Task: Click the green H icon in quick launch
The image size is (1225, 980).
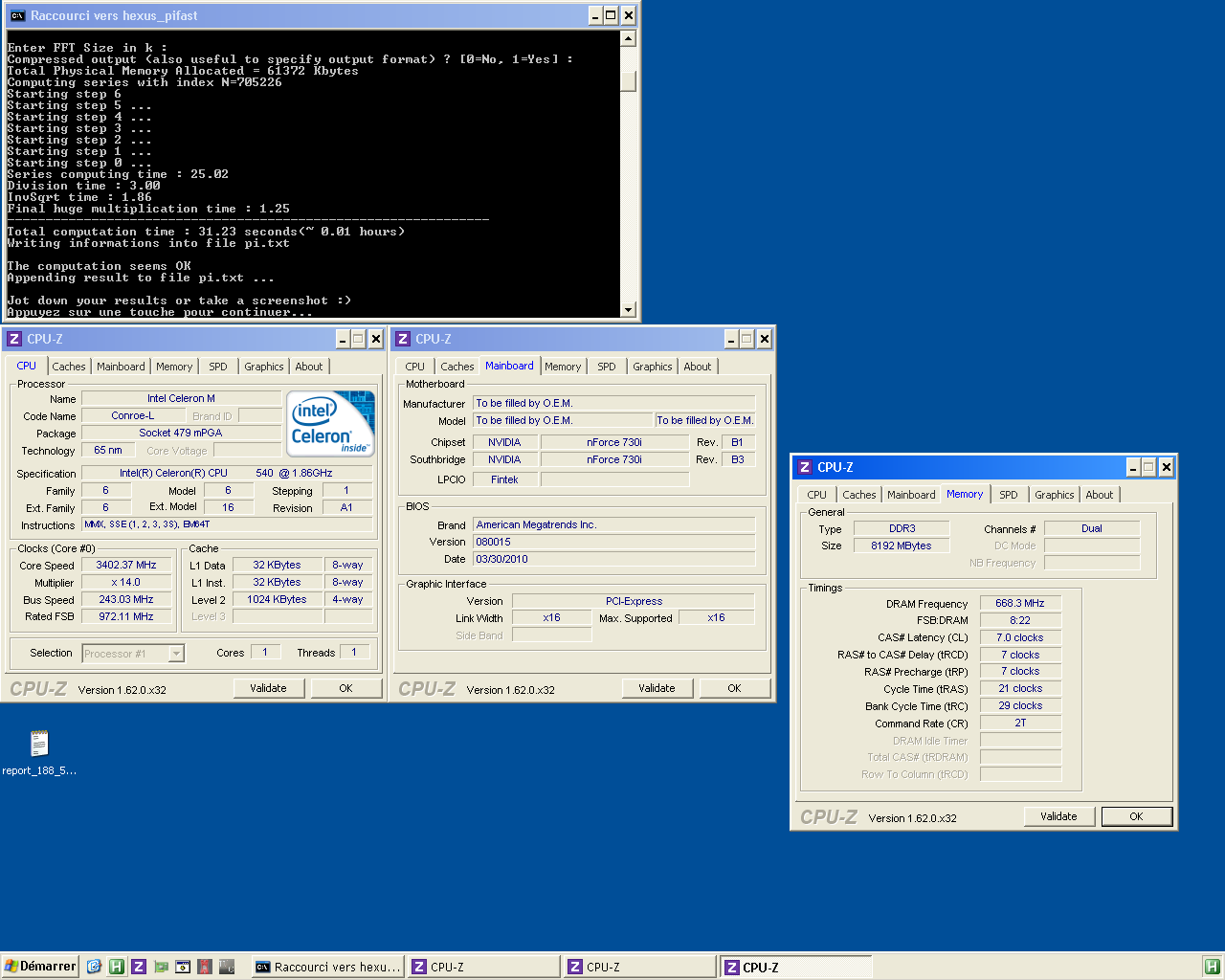Action: (116, 967)
